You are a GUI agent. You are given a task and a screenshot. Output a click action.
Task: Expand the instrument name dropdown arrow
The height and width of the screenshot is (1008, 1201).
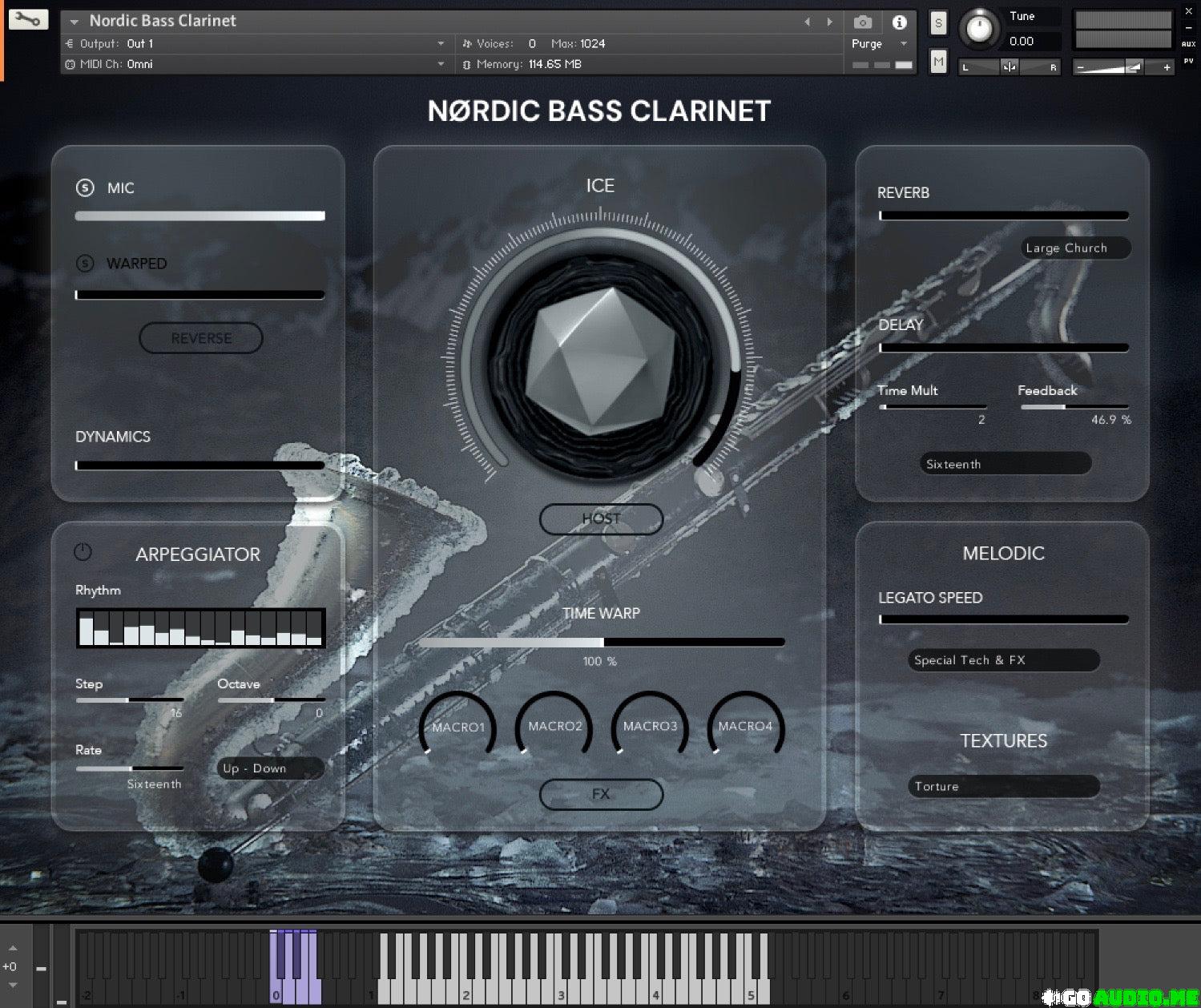coord(75,22)
